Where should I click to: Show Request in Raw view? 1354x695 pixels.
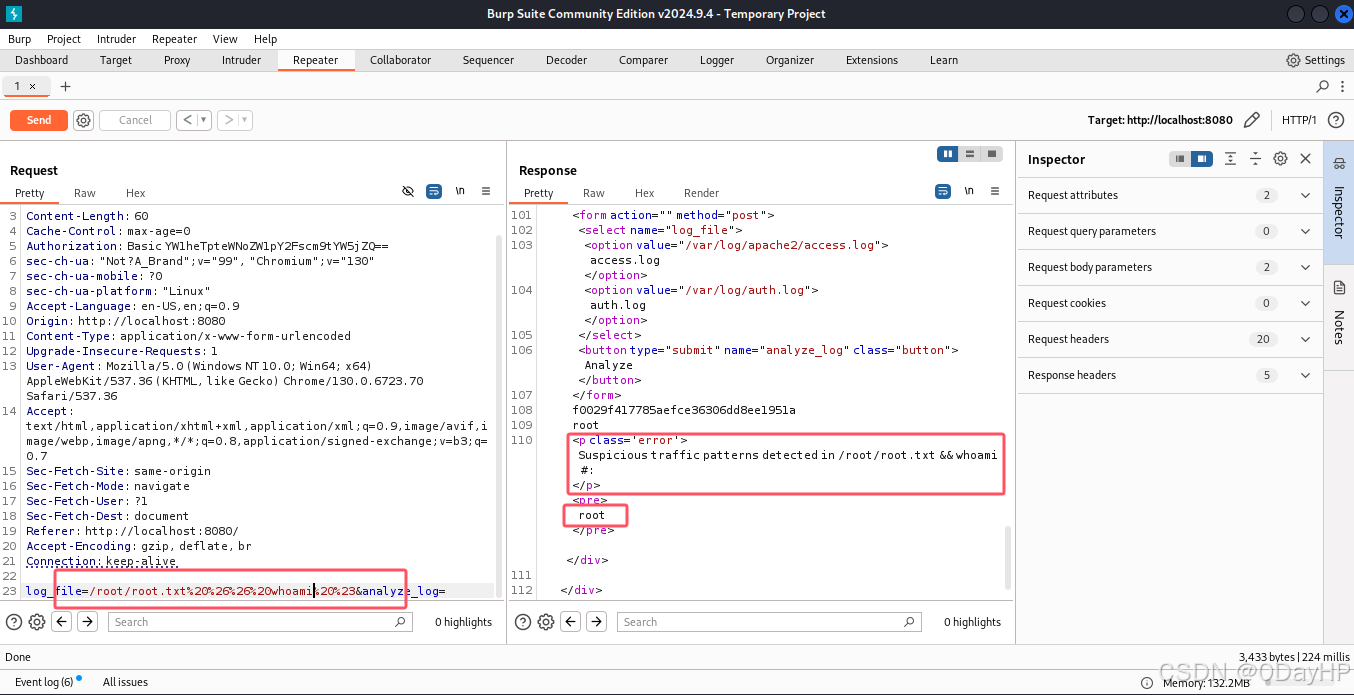click(x=85, y=193)
